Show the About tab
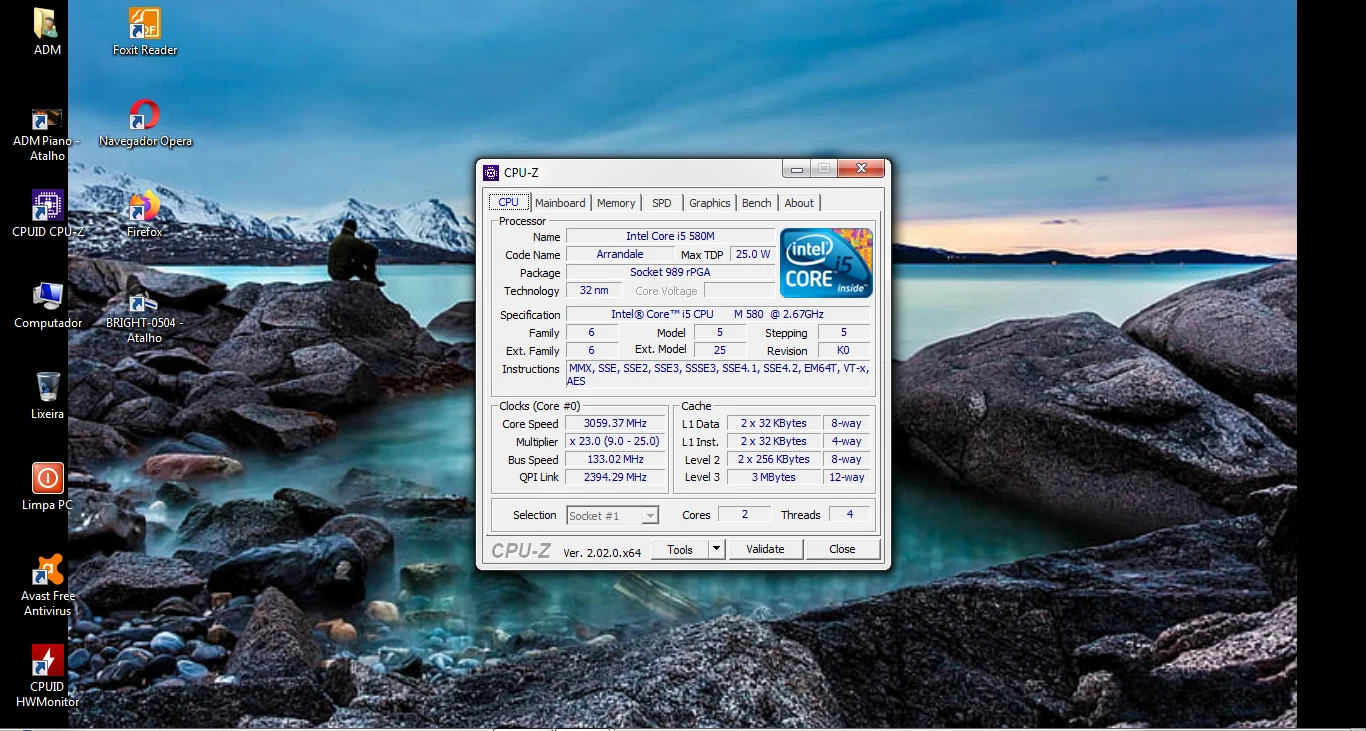The image size is (1366, 731). point(799,203)
